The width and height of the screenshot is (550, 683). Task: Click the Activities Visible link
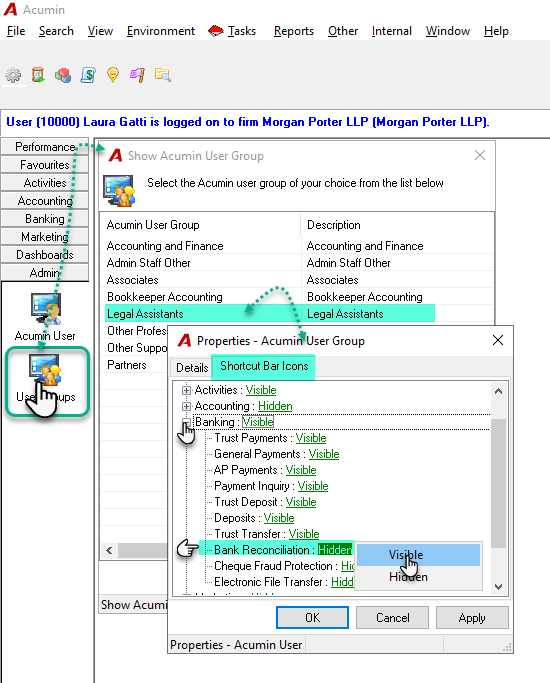coord(261,390)
